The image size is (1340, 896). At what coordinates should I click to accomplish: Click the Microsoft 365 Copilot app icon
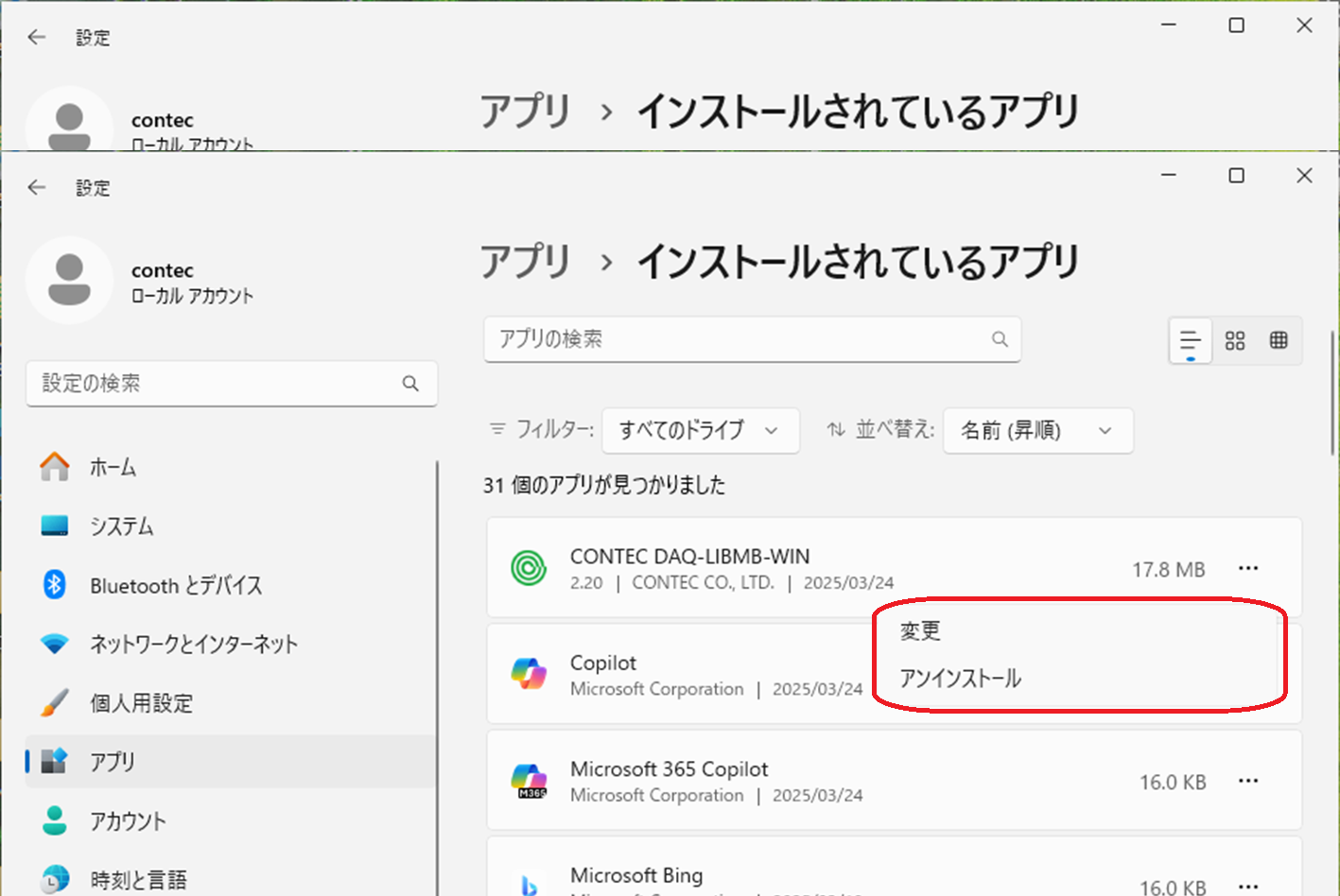coord(529,782)
